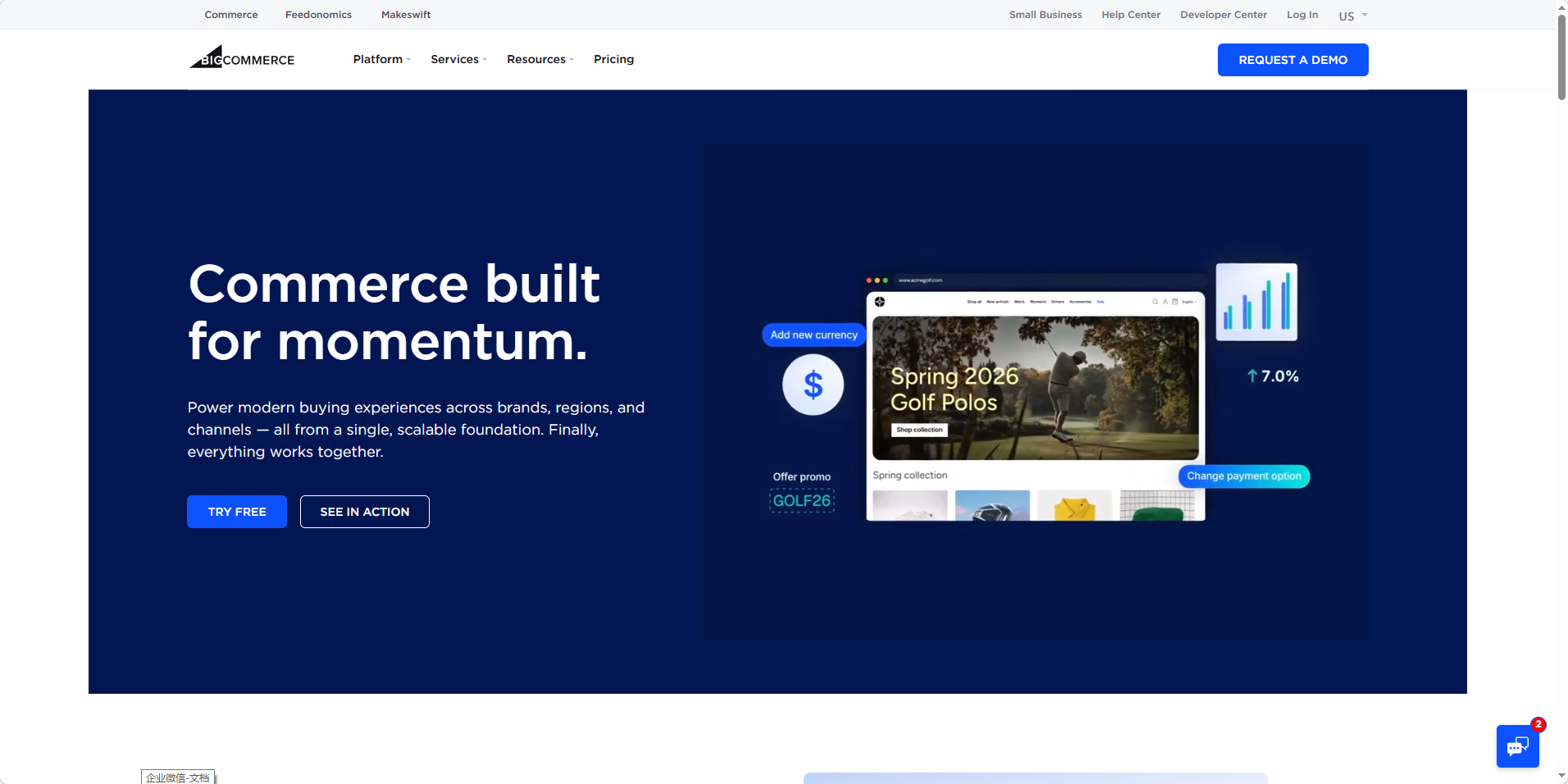
Task: Open the Help Center link
Action: coord(1131,15)
